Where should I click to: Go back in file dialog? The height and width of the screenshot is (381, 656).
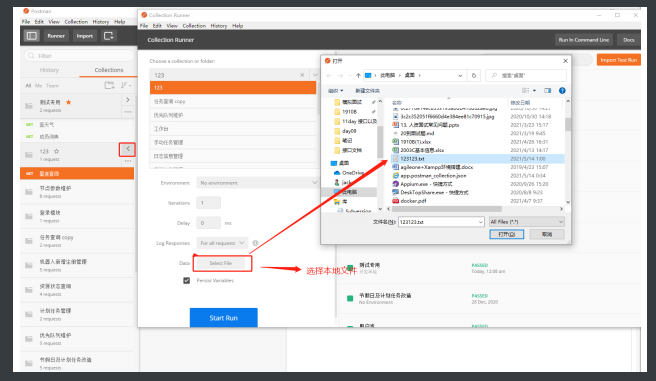click(x=329, y=75)
